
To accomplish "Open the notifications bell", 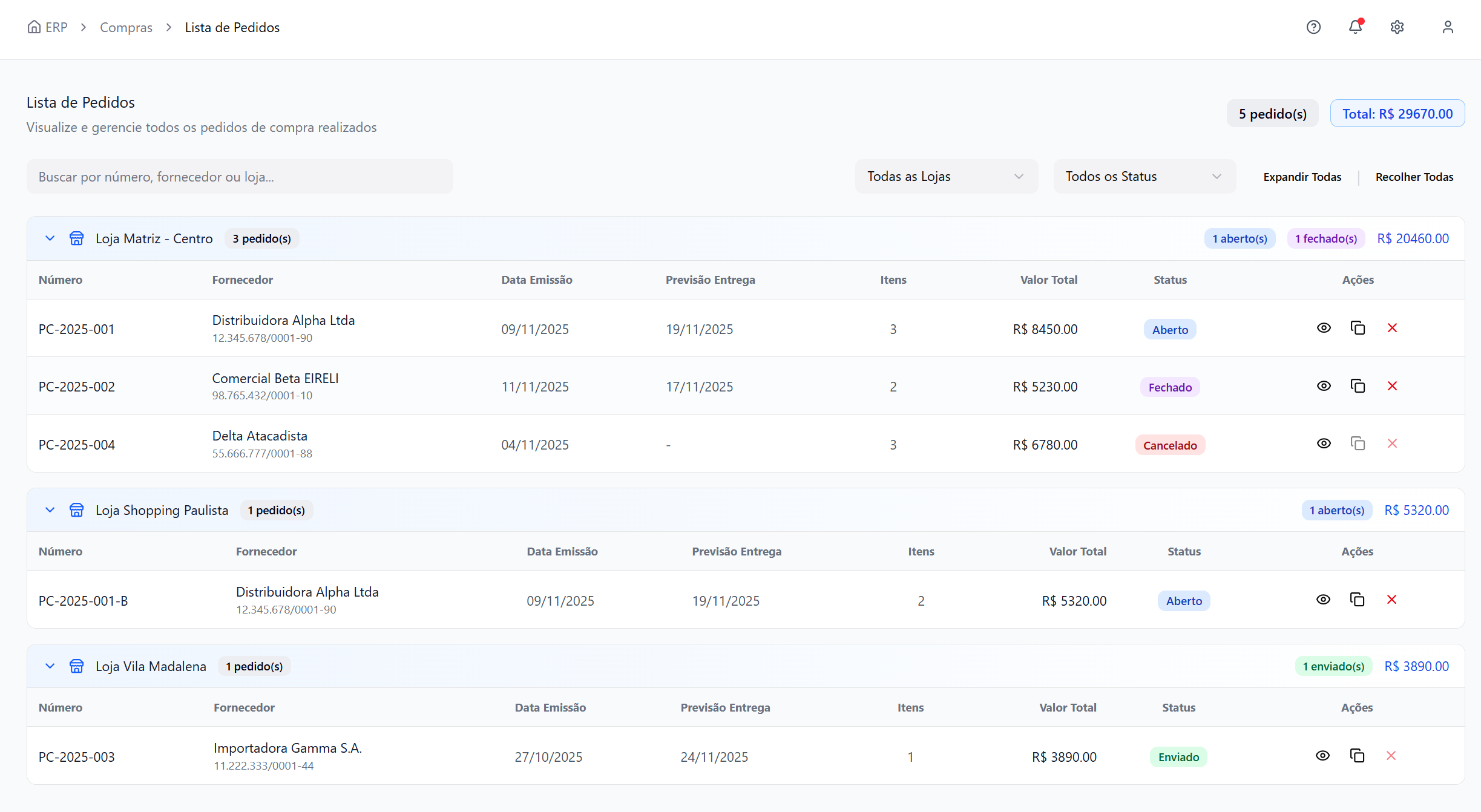I will click(x=1355, y=27).
